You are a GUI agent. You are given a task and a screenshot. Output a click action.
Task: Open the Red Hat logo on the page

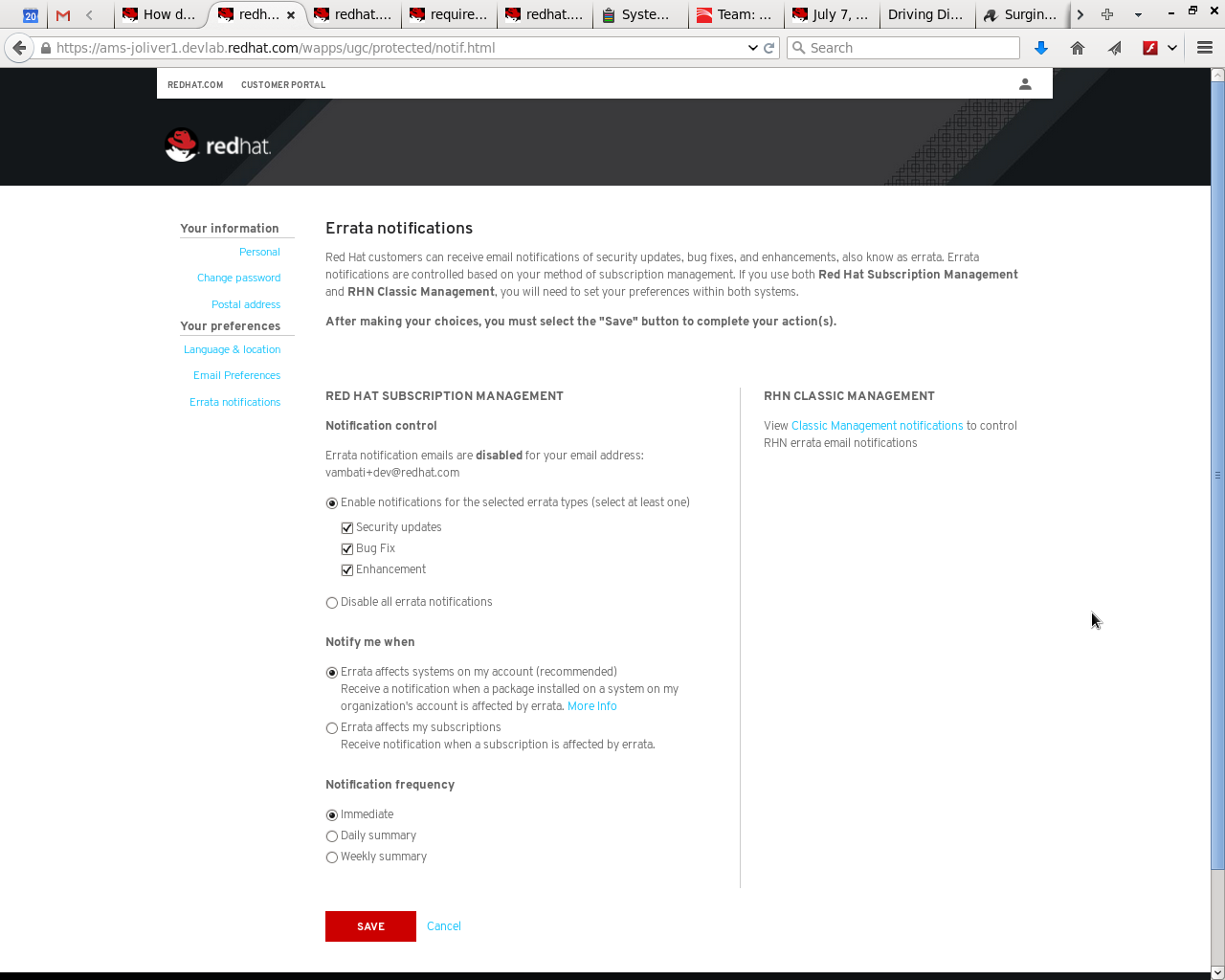coord(217,144)
